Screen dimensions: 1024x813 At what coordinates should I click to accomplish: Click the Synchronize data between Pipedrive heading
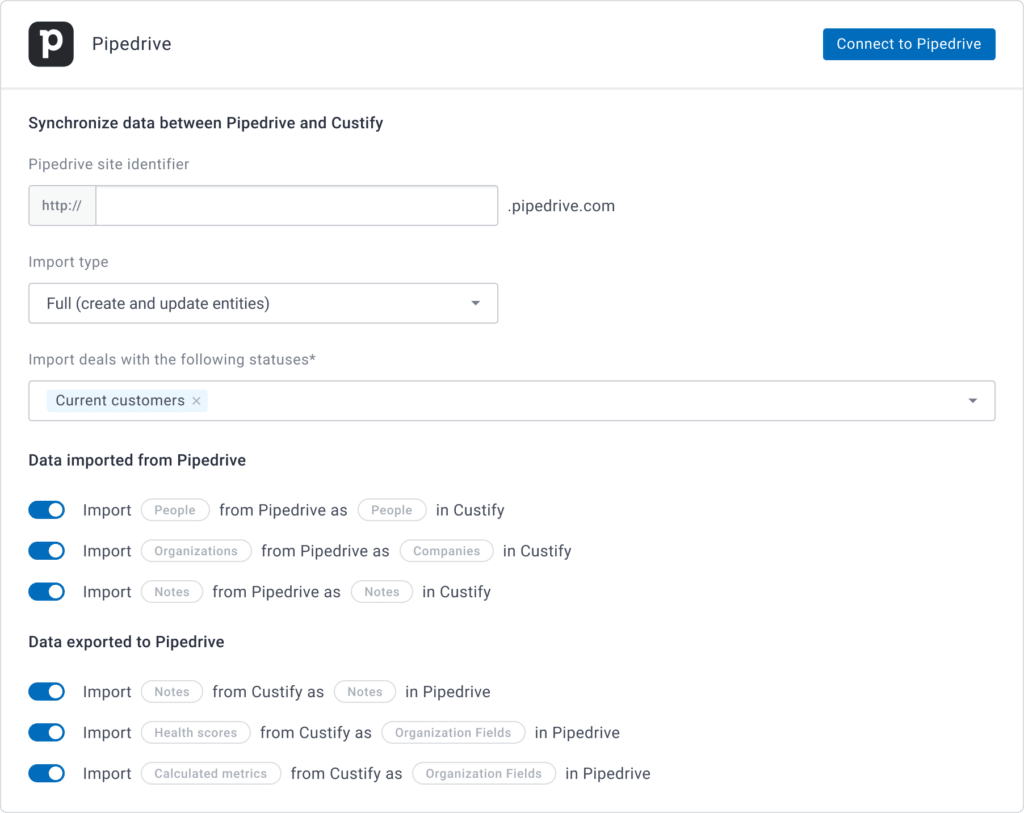pos(206,123)
